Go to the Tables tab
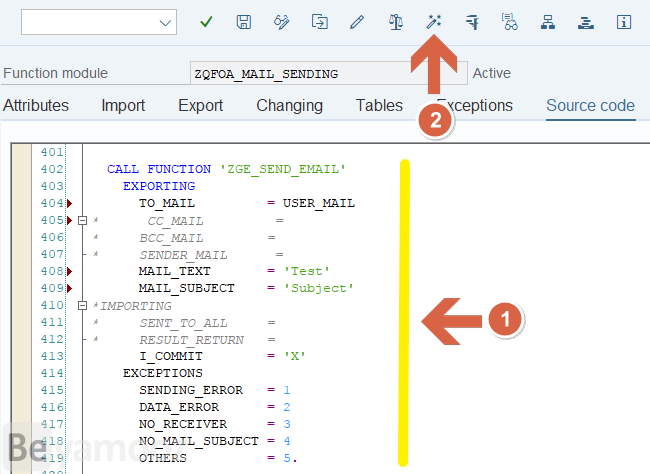The image size is (650, 474). [x=379, y=105]
